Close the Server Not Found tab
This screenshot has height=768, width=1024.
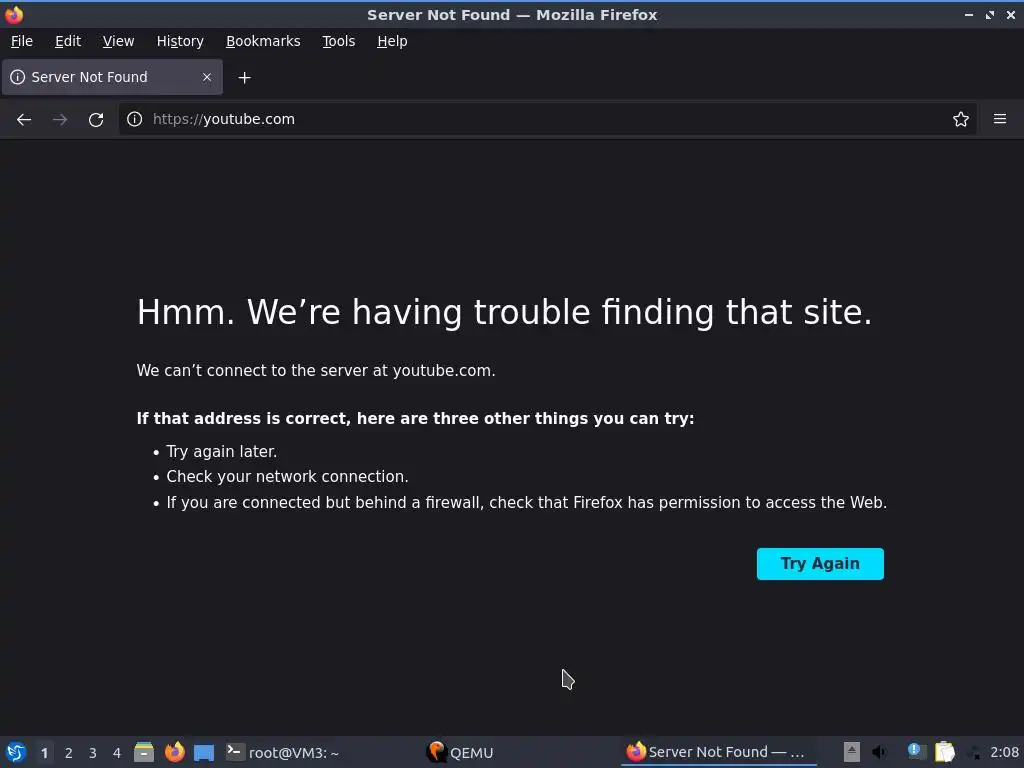207,77
